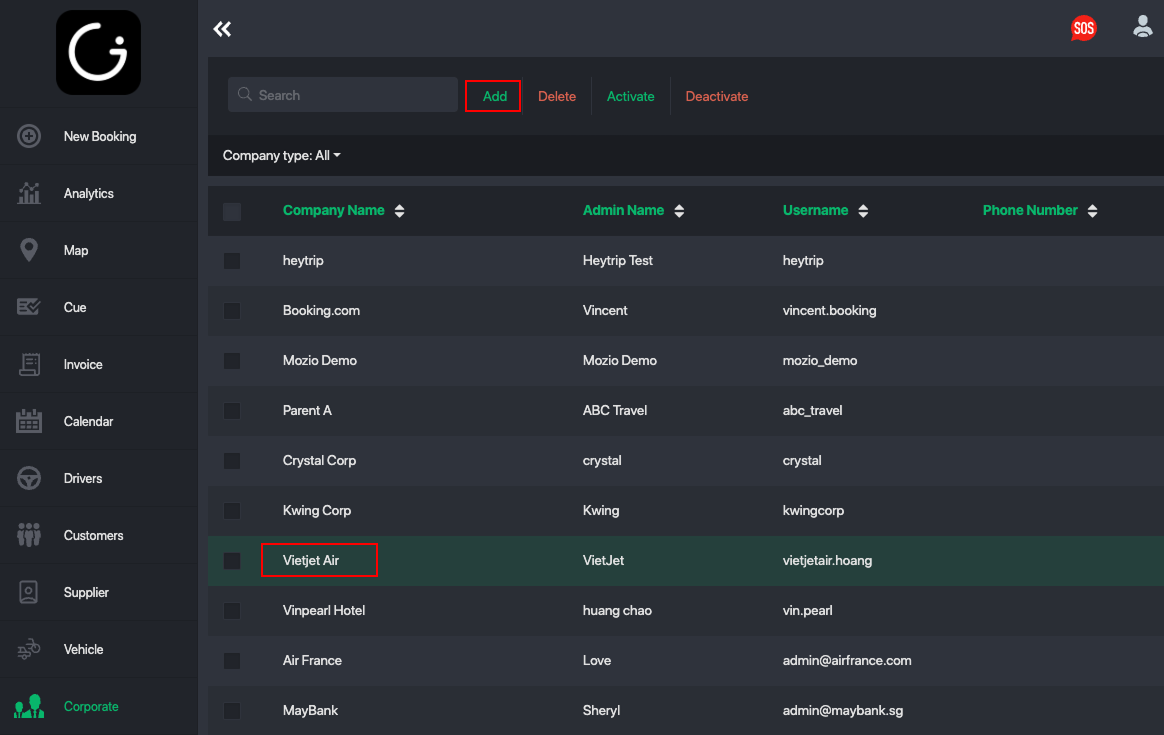
Task: Check the MayBank row checkbox
Action: pyautogui.click(x=232, y=710)
